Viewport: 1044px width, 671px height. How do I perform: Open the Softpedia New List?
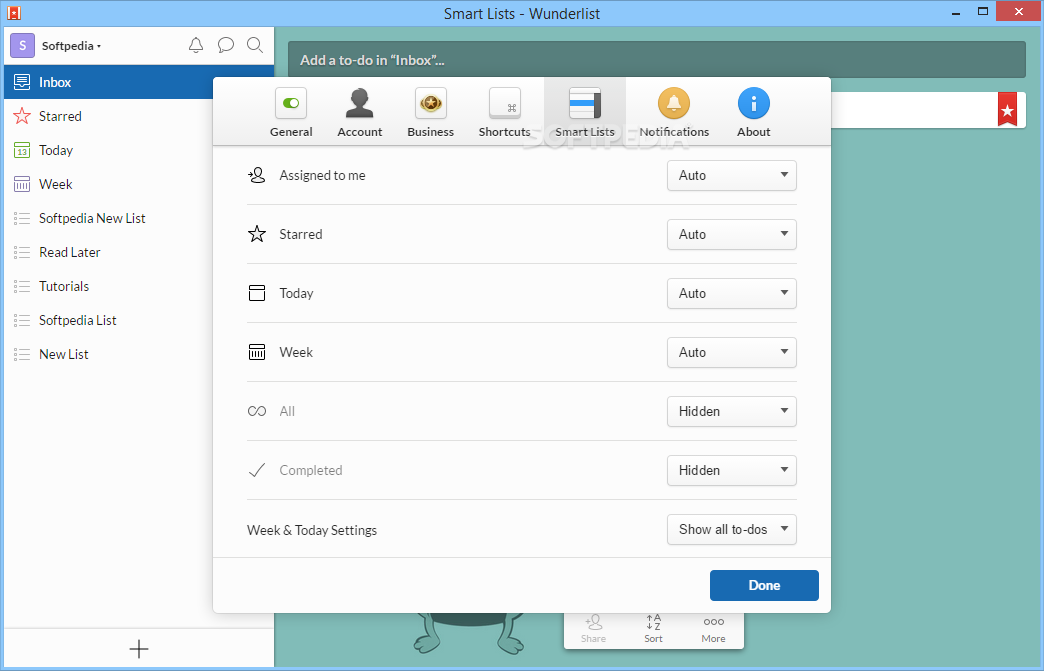pyautogui.click(x=109, y=218)
